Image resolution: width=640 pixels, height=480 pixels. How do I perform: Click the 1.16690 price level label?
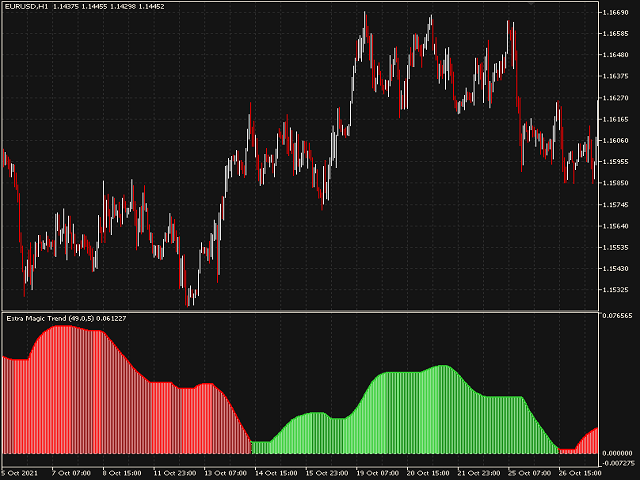point(616,13)
